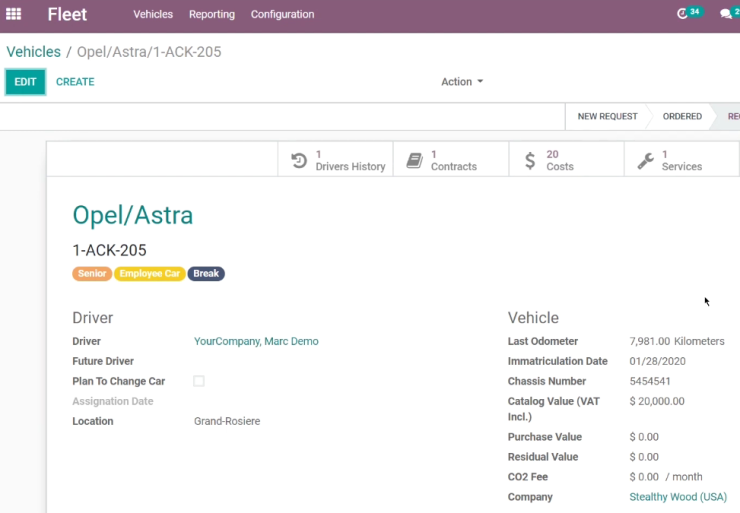Click the Drivers History clock icon
740x513 pixels.
click(299, 160)
